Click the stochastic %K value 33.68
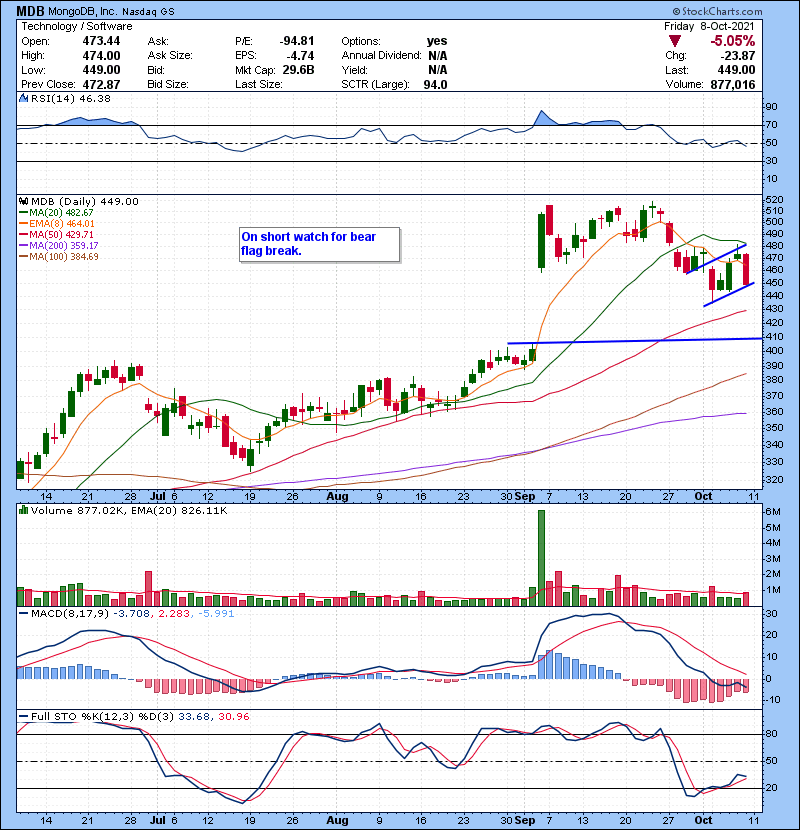The image size is (800, 830). click(x=192, y=717)
